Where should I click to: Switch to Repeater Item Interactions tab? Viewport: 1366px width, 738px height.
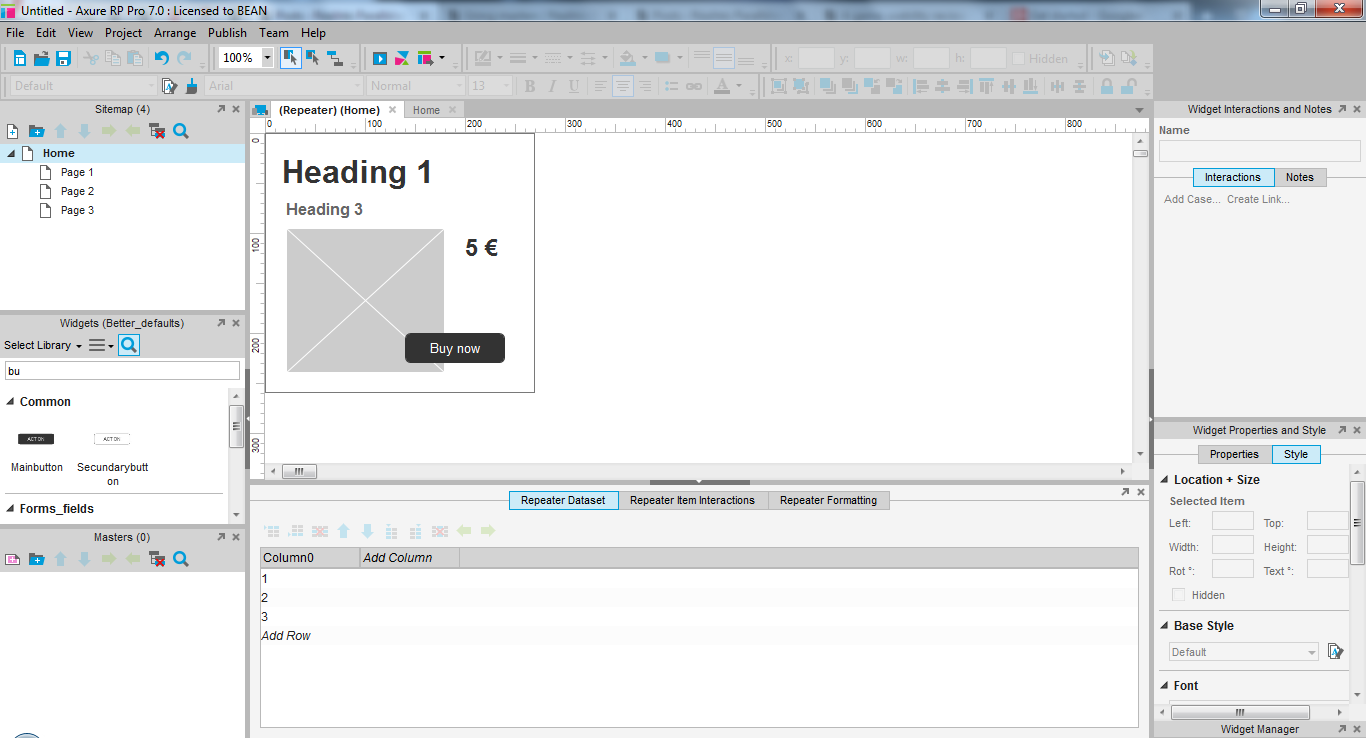692,500
